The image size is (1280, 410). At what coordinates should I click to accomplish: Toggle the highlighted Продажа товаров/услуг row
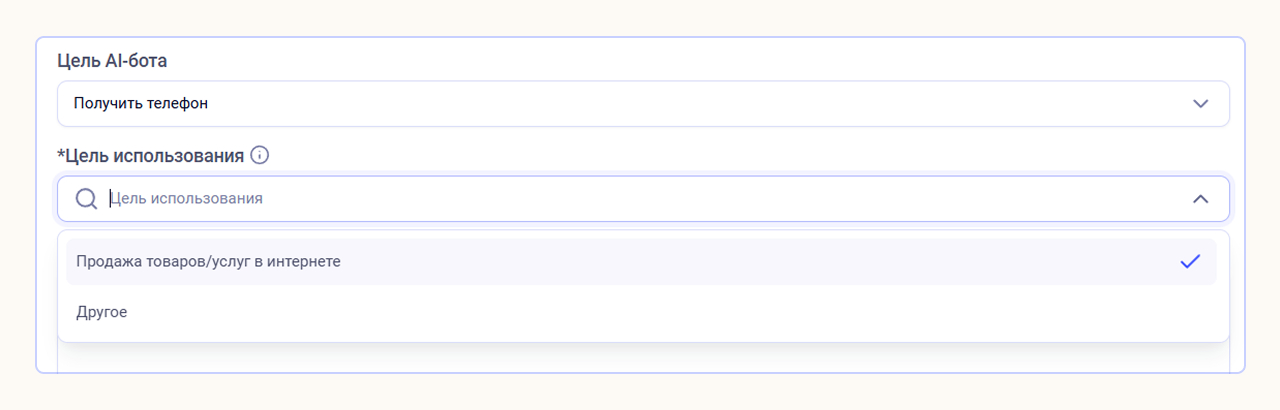(x=640, y=262)
